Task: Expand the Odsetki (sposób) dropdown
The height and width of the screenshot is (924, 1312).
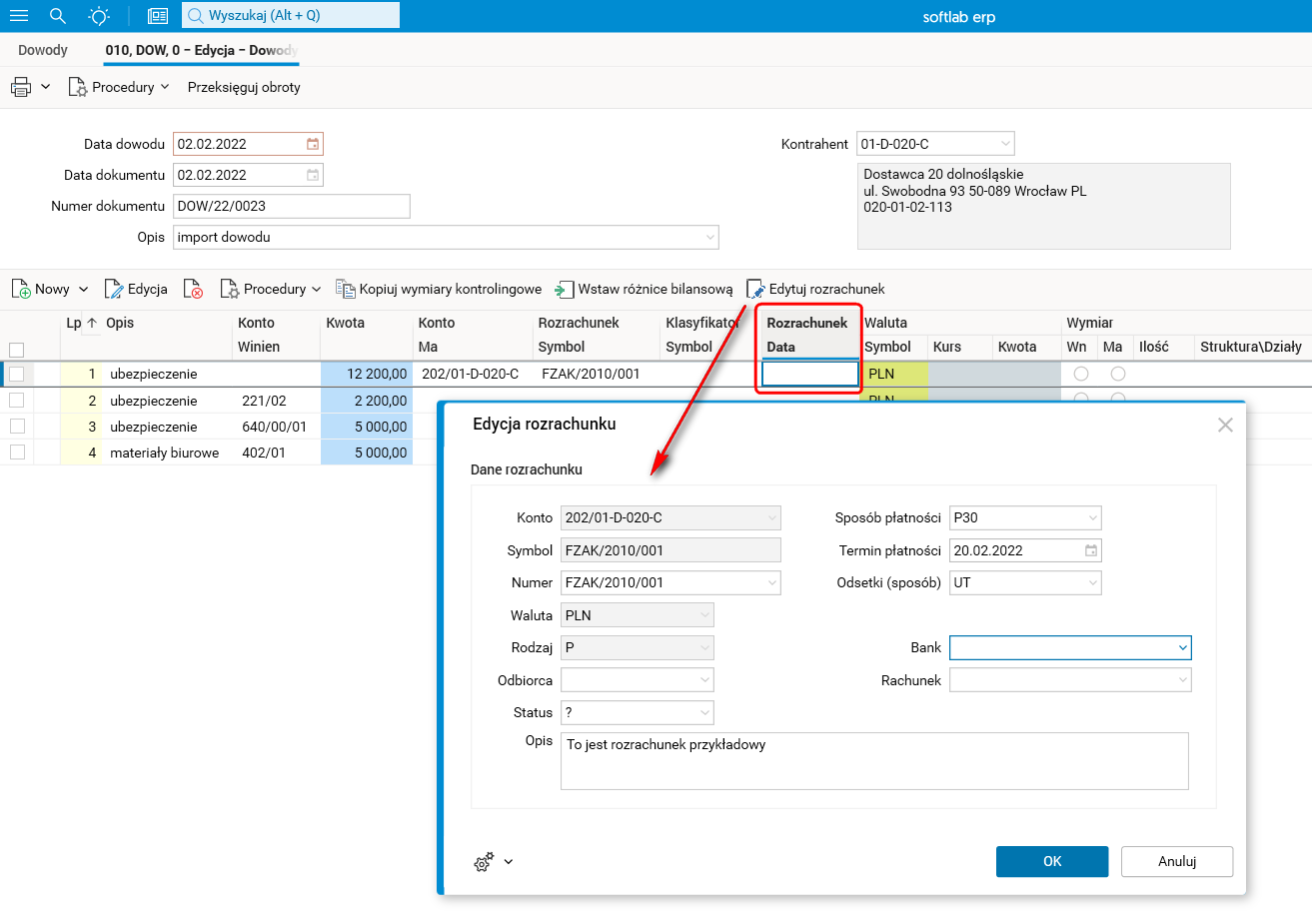Action: tap(1093, 582)
